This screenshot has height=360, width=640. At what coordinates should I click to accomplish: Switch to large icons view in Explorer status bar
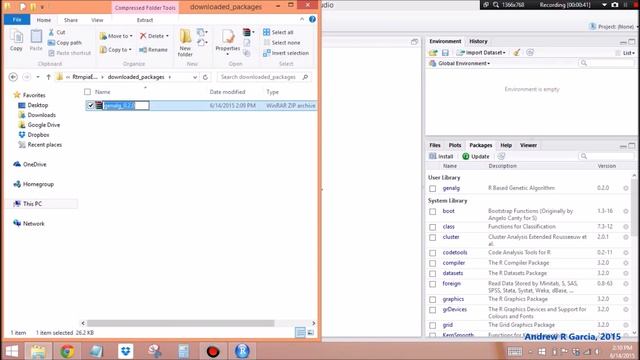311,333
